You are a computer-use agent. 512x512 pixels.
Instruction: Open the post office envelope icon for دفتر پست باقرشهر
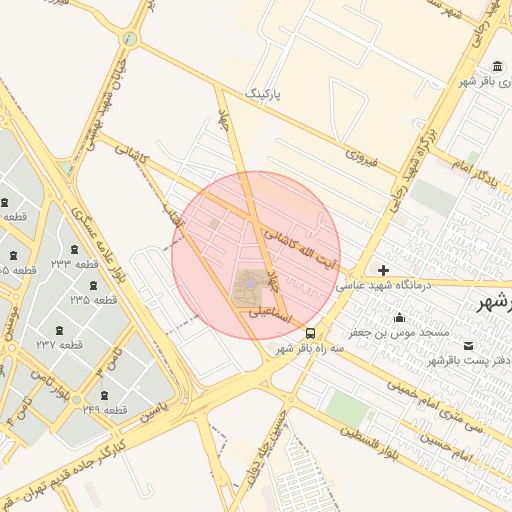[469, 346]
